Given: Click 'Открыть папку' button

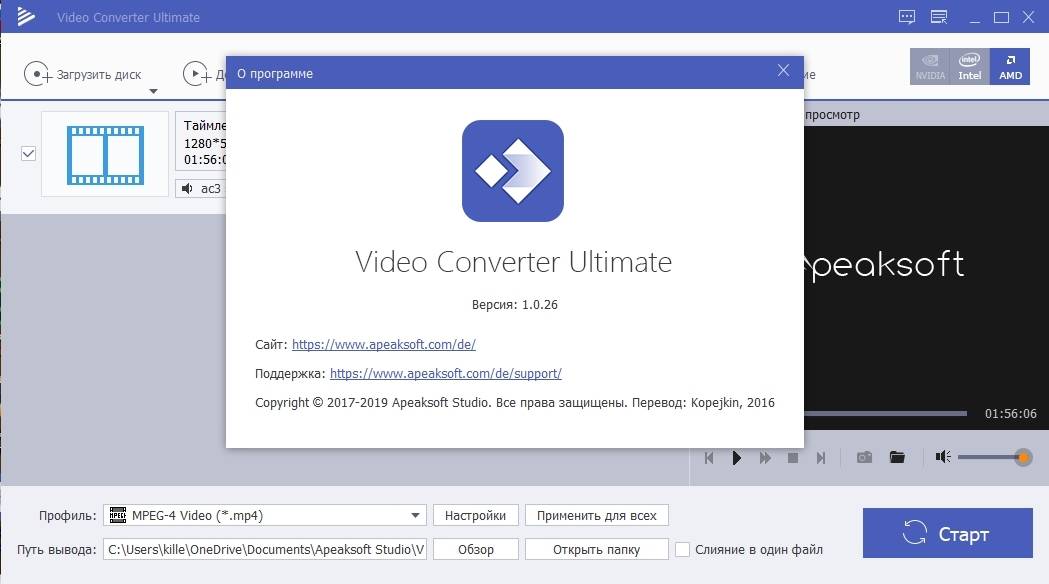Looking at the screenshot, I should [x=597, y=549].
